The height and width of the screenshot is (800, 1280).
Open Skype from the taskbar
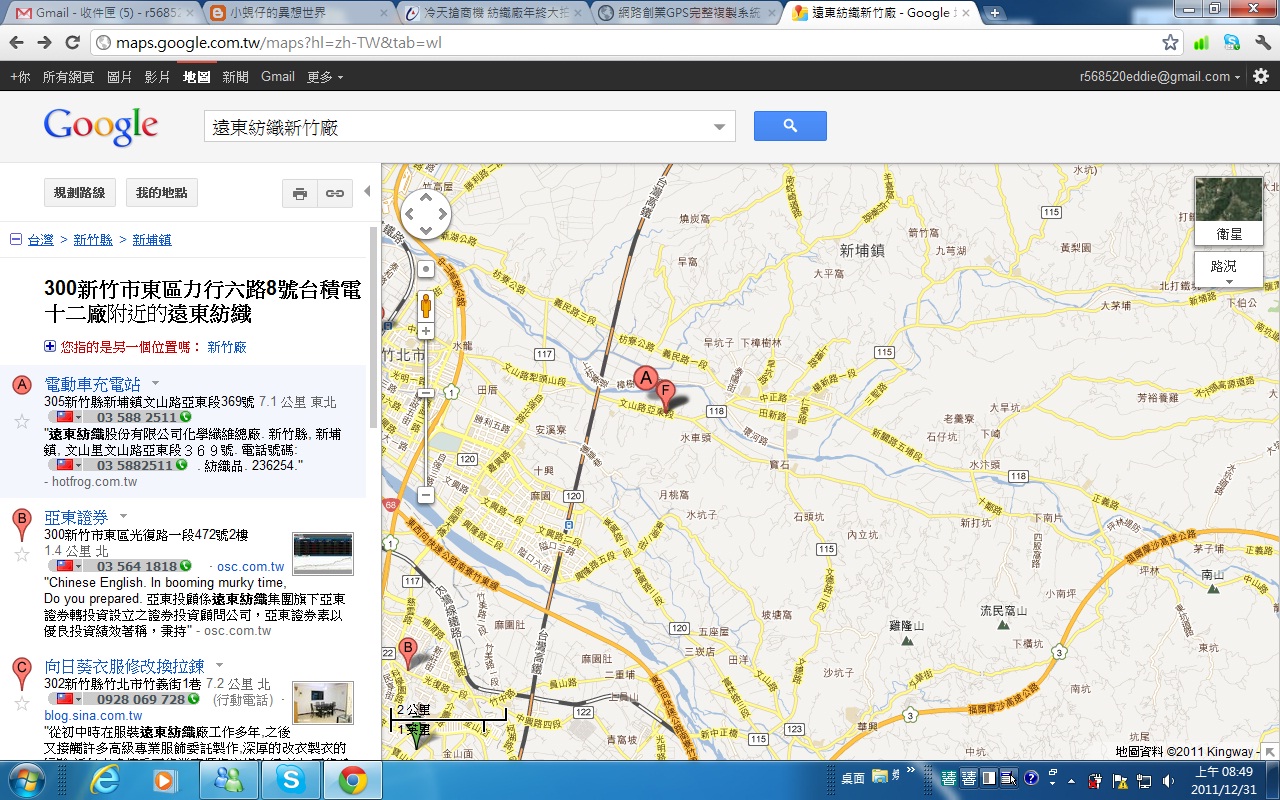click(x=291, y=780)
